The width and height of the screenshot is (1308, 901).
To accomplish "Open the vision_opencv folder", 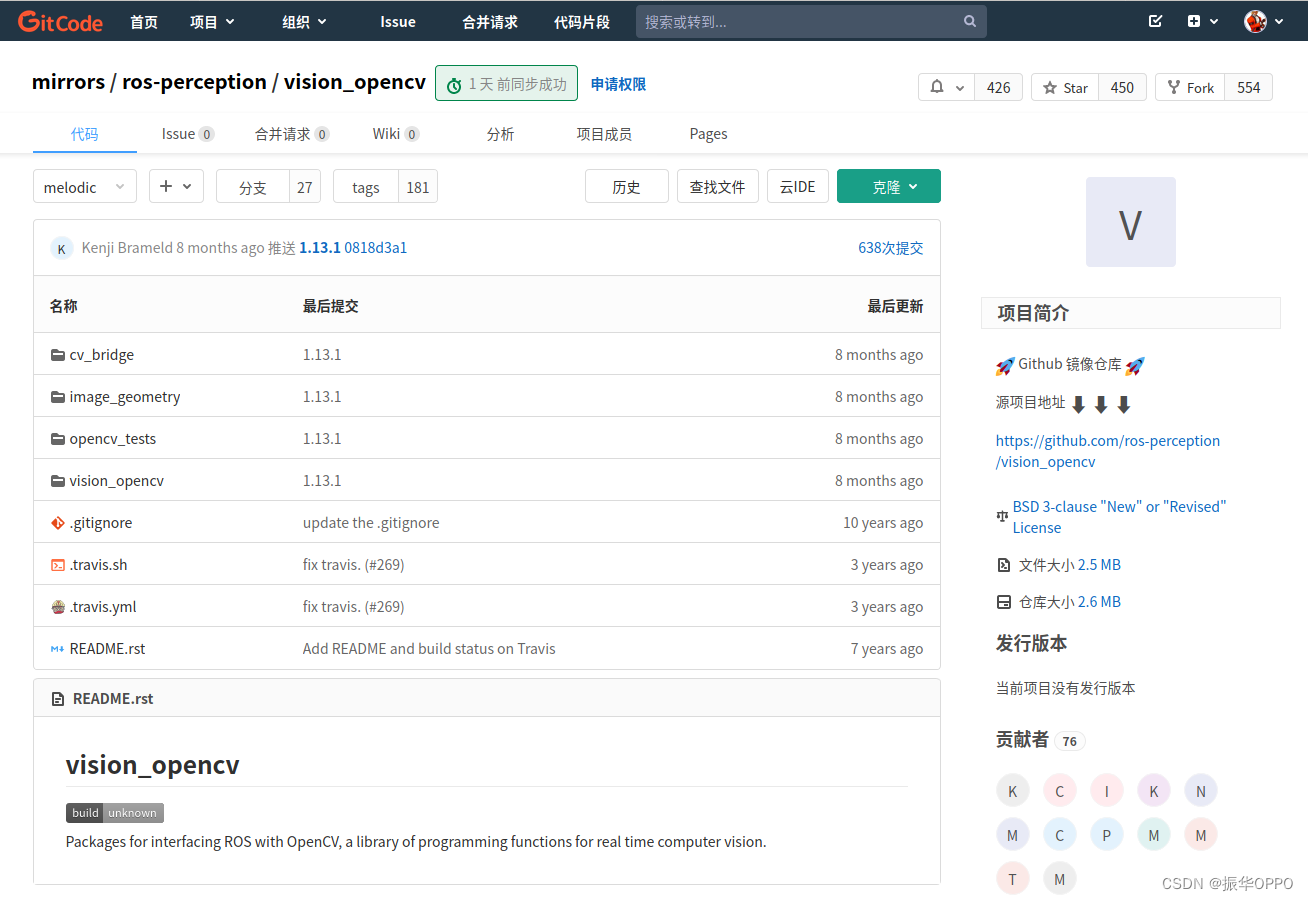I will 116,480.
